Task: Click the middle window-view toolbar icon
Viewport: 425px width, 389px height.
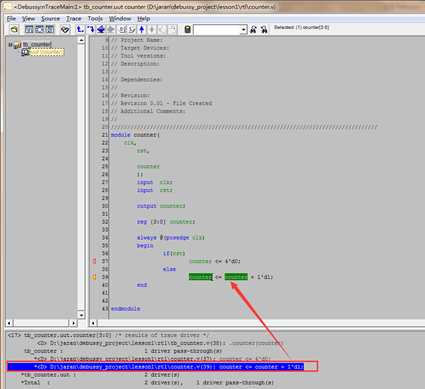Action: tap(39, 29)
